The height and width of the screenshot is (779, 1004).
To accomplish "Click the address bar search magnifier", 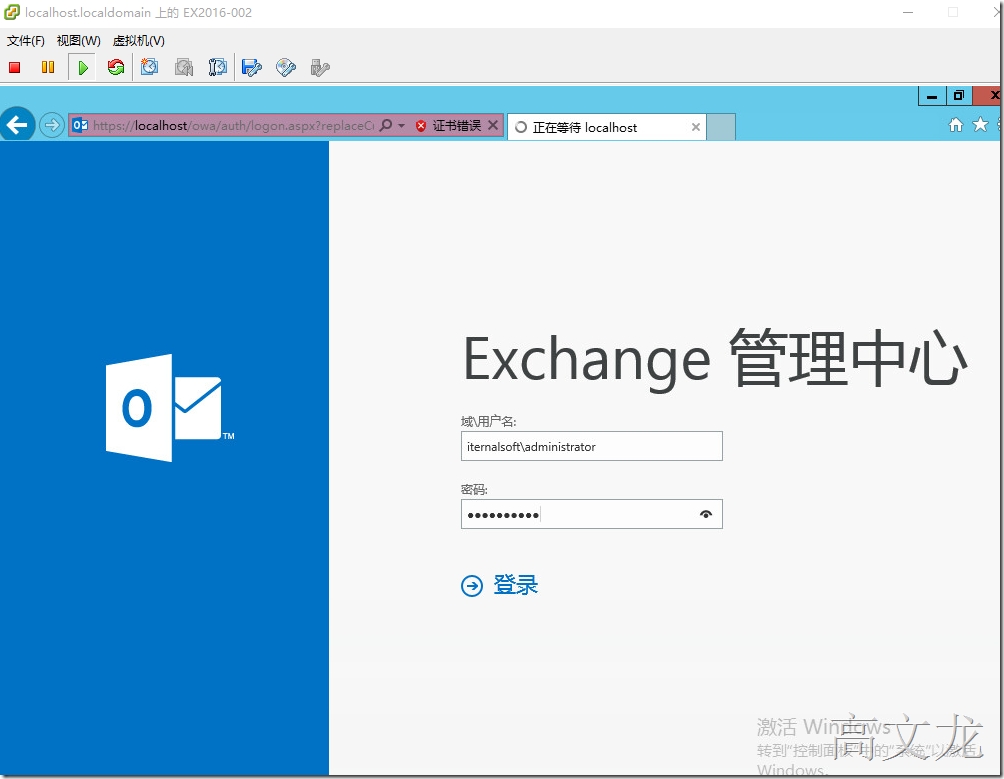I will pos(385,125).
